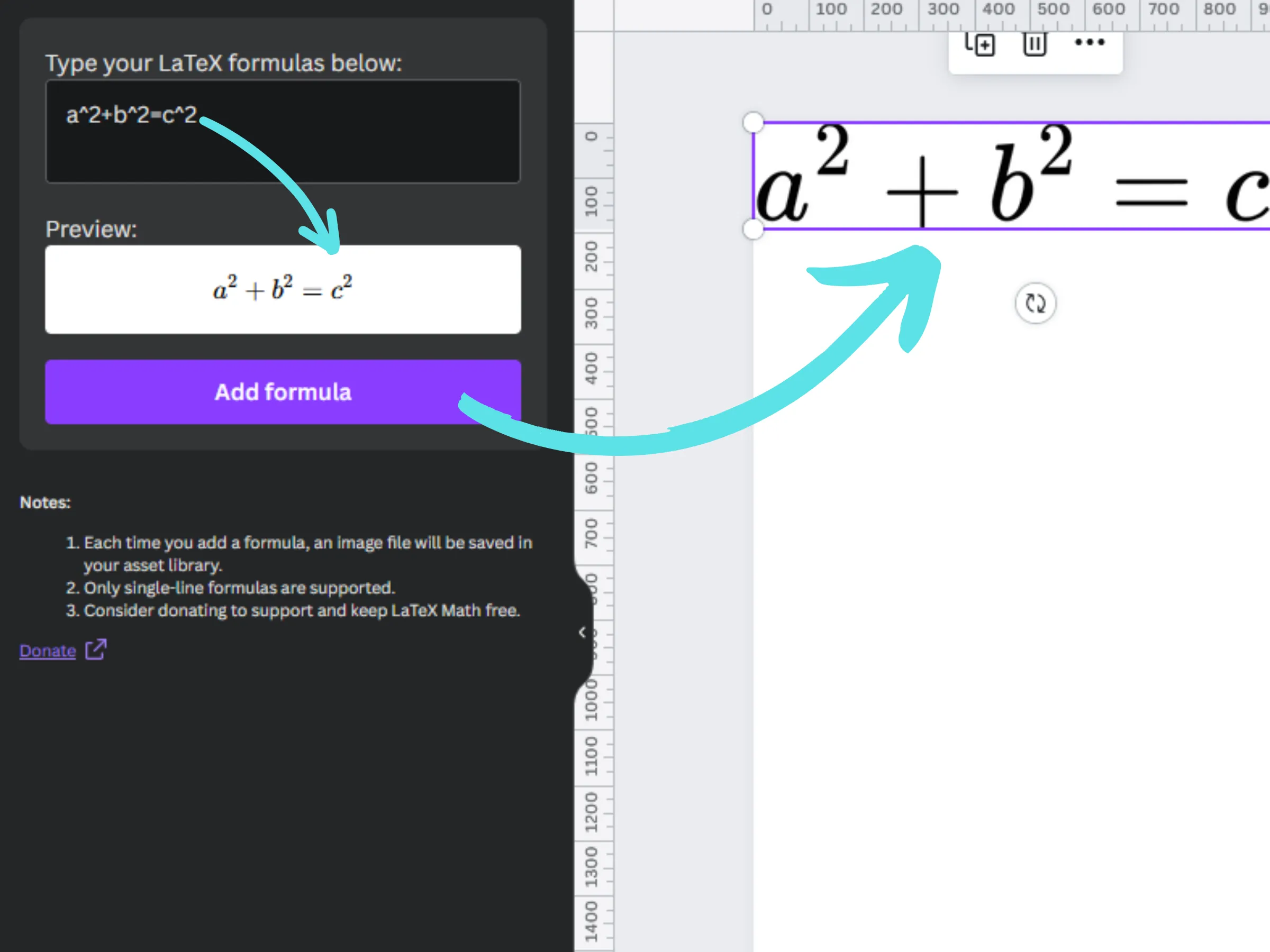Open Donate external link icon
The height and width of the screenshot is (952, 1270).
95,649
